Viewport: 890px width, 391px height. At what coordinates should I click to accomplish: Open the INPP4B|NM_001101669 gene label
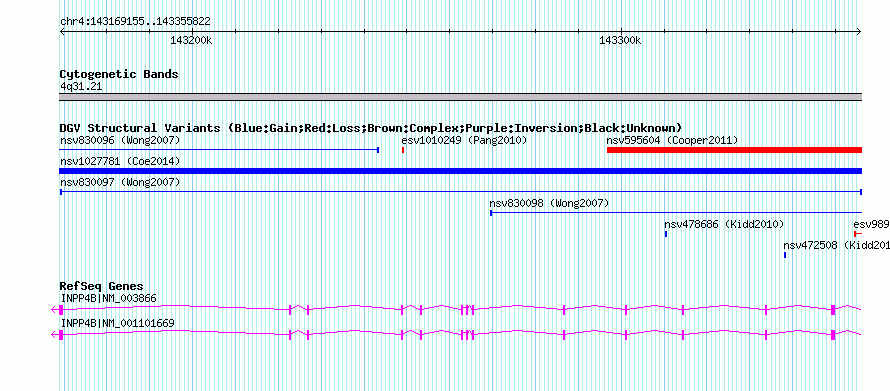coord(117,323)
